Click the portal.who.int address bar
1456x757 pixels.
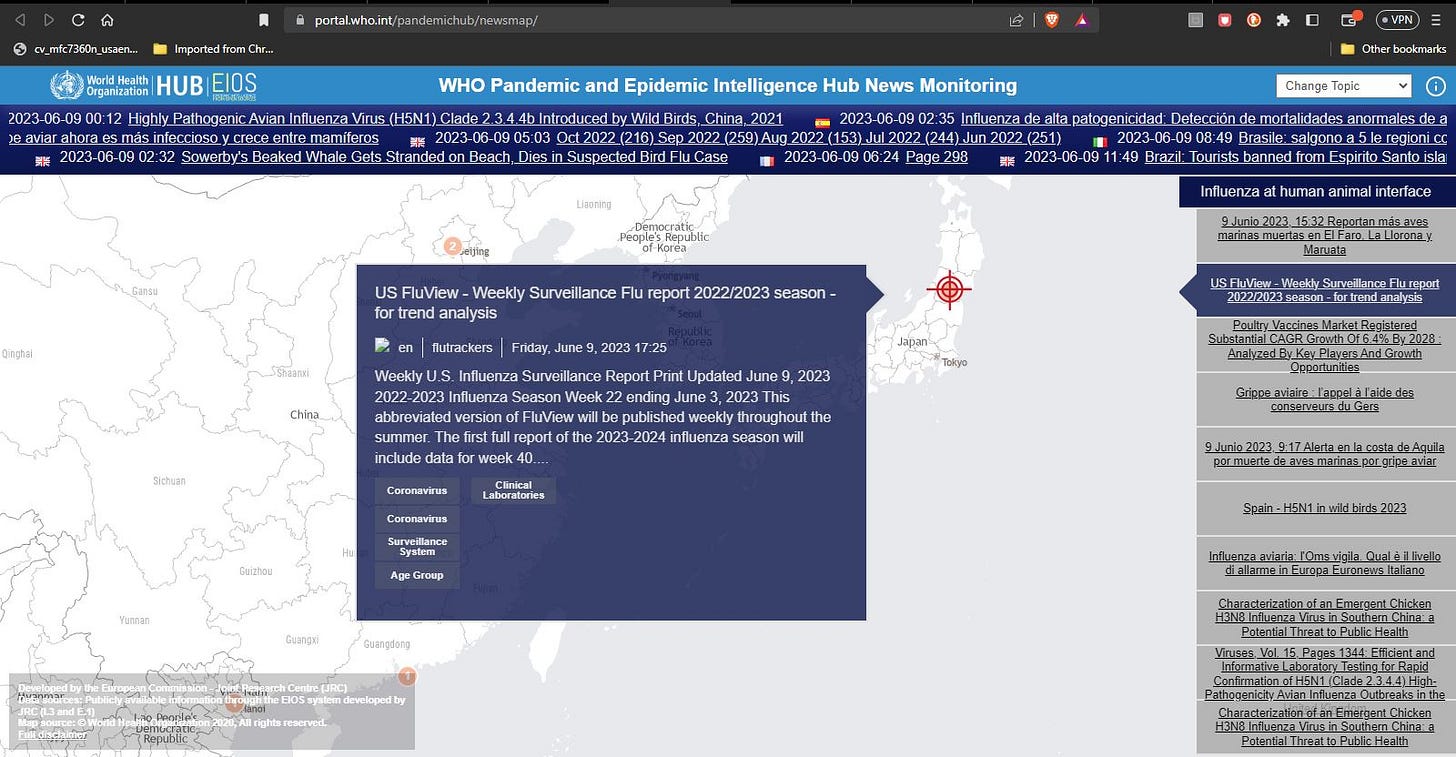pyautogui.click(x=640, y=20)
